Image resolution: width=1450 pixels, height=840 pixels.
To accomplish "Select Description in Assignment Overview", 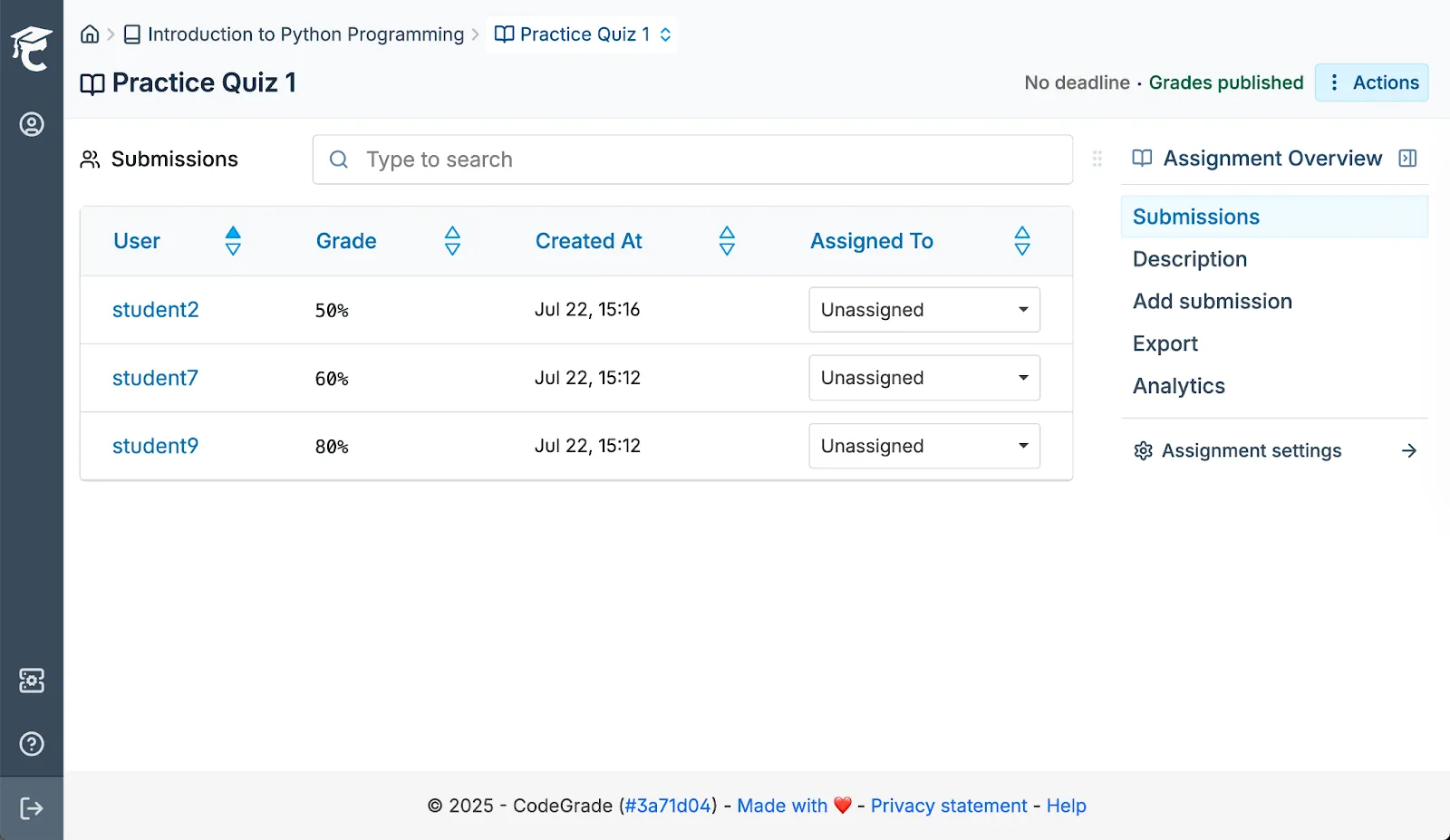I will tap(1274, 259).
